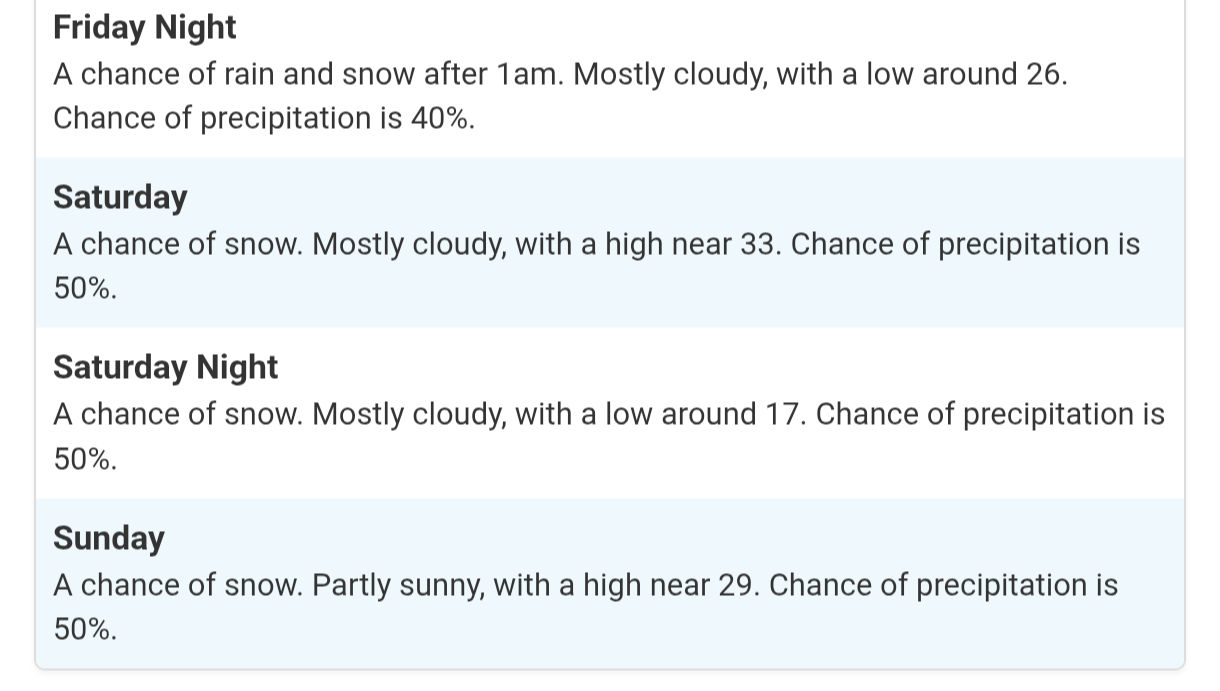This screenshot has width=1220, height=691.
Task: Click the Saturday Night forecast heading
Action: (x=165, y=367)
